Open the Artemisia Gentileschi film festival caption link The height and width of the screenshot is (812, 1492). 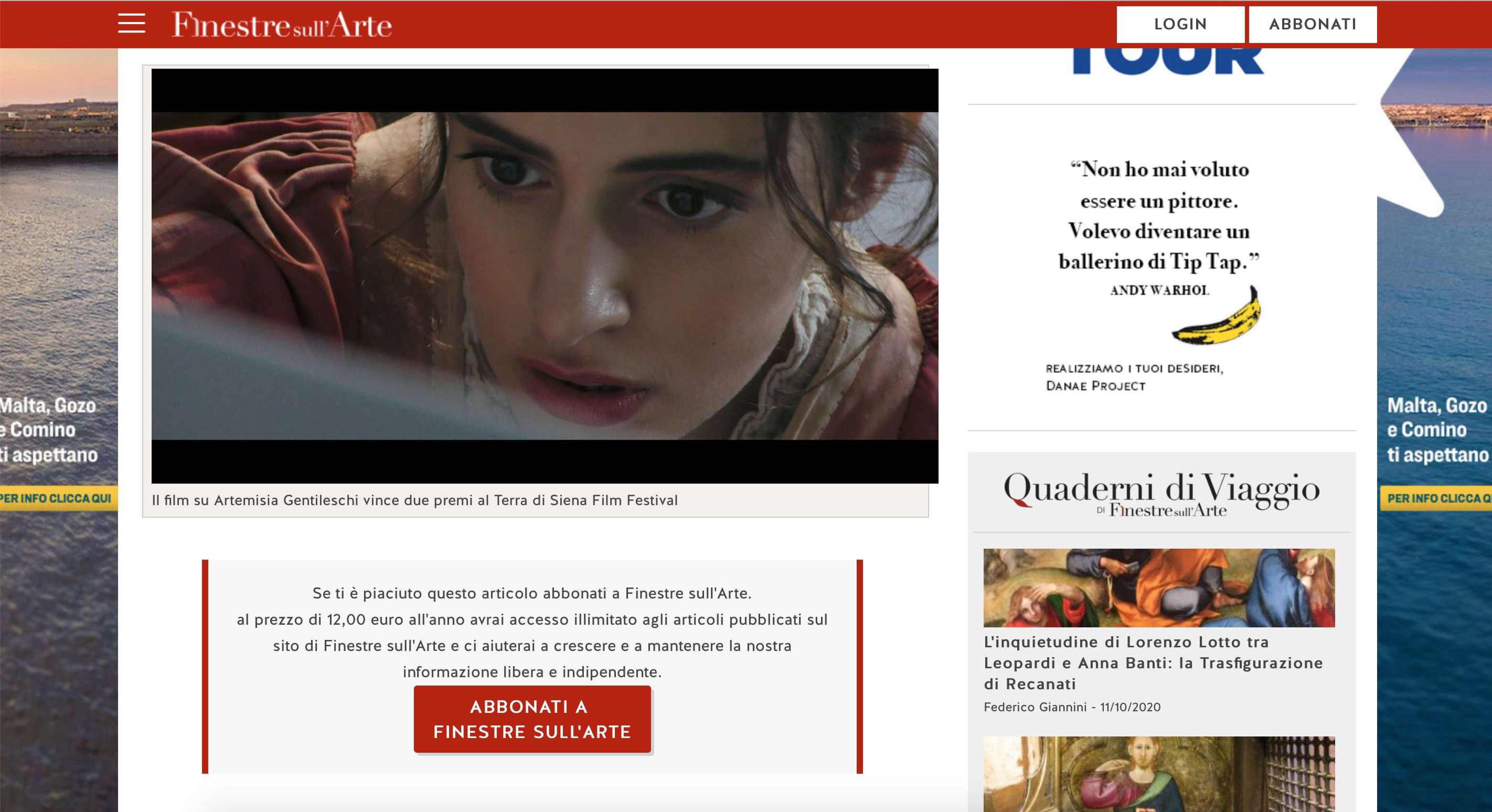coord(415,500)
